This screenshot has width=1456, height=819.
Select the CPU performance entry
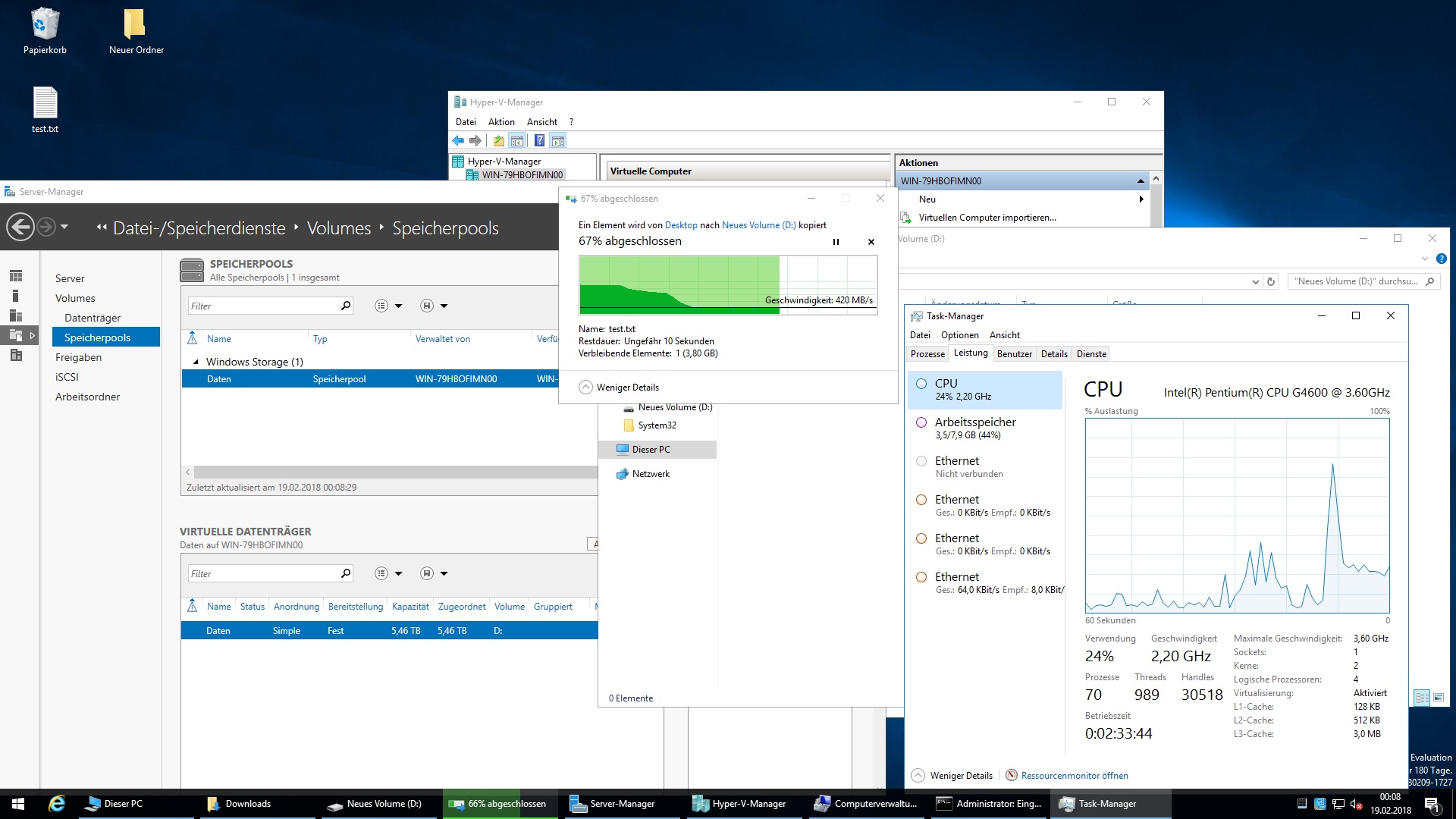(984, 389)
